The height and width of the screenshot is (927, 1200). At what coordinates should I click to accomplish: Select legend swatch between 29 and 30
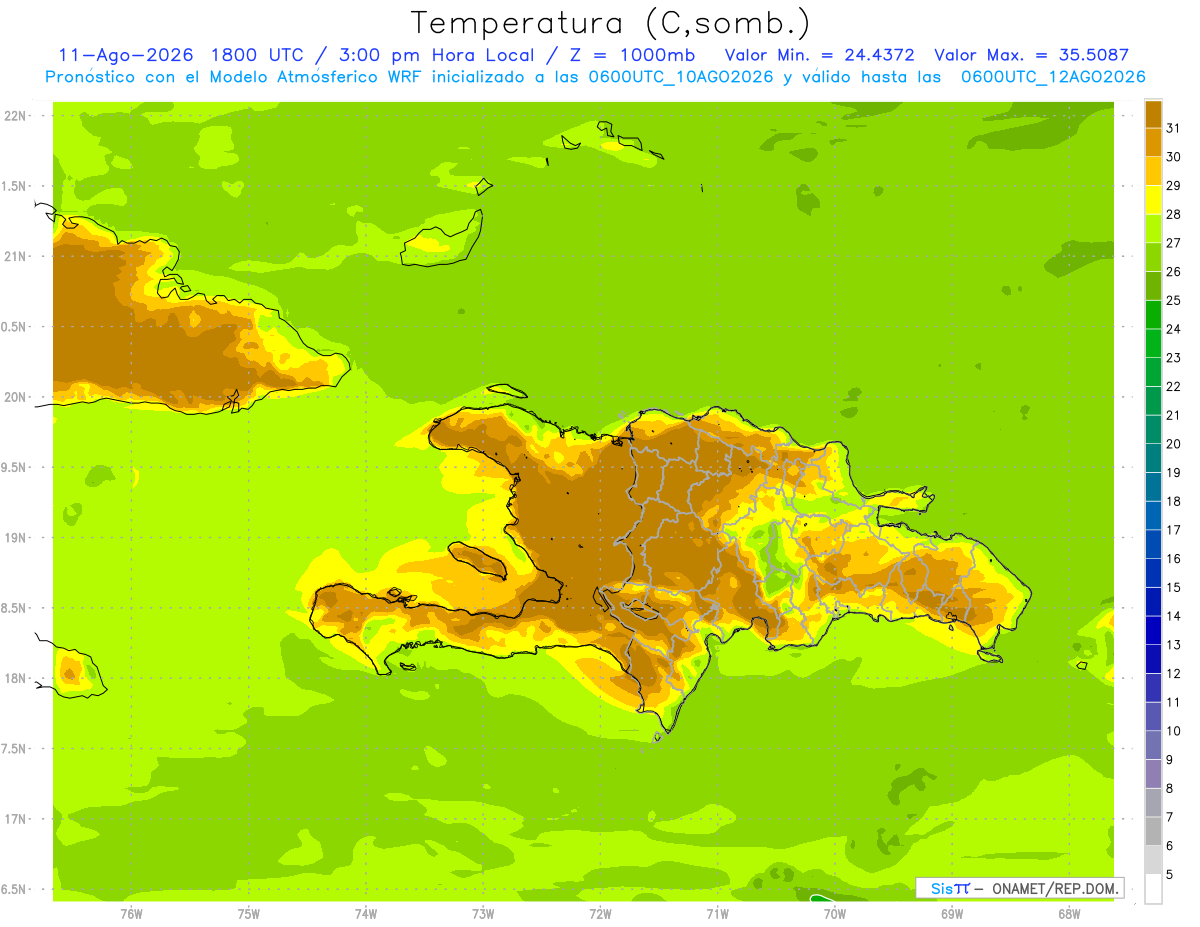click(x=1153, y=171)
